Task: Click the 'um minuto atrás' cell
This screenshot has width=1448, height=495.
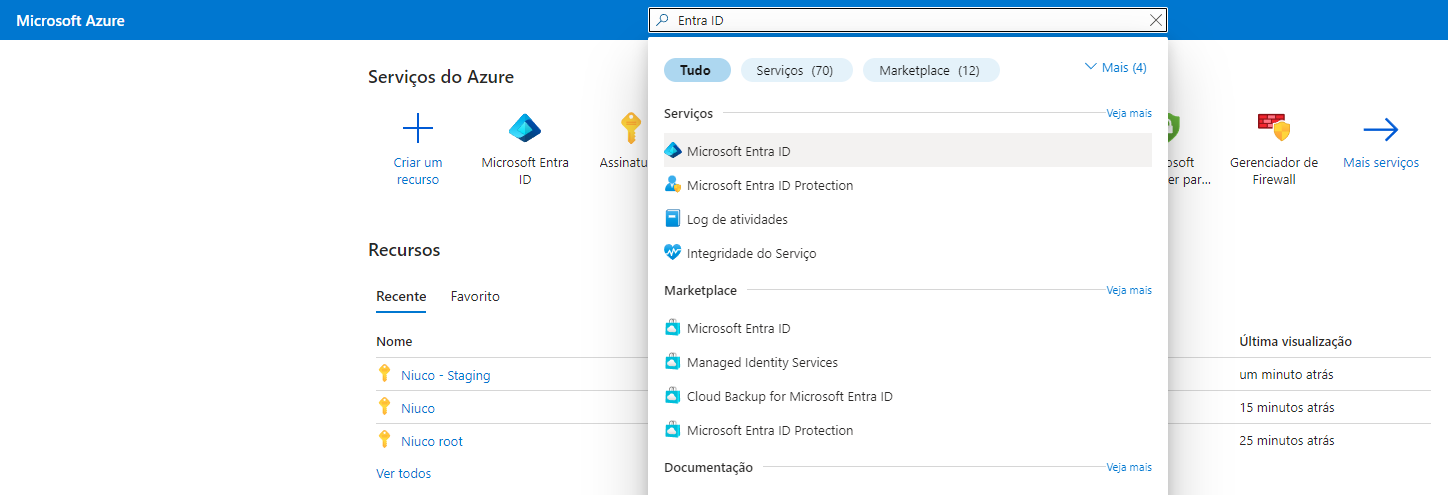Action: [1286, 375]
